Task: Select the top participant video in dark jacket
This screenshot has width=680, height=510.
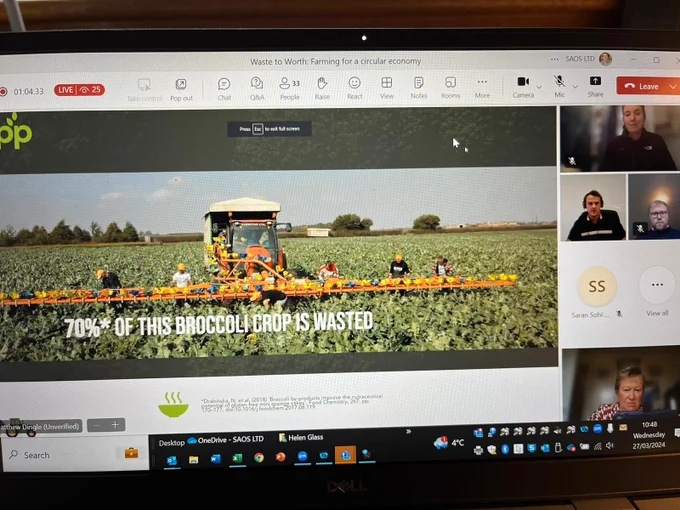Action: pos(619,138)
